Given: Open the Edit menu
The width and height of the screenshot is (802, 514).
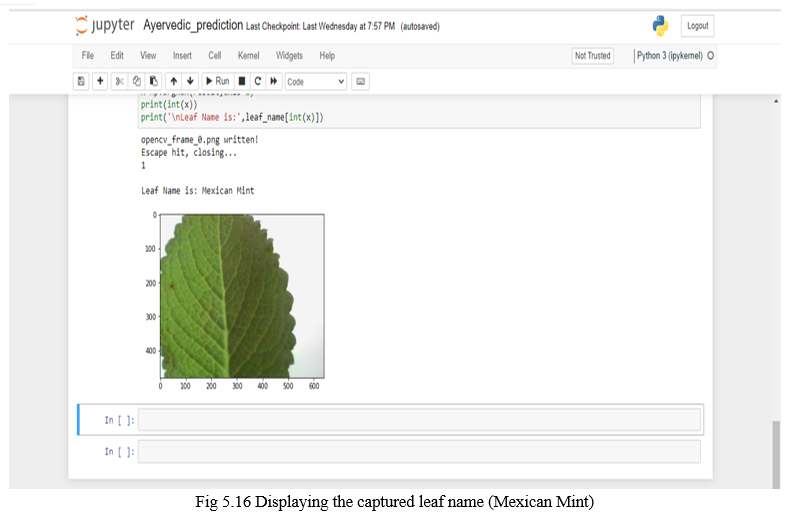Looking at the screenshot, I should click(x=117, y=56).
